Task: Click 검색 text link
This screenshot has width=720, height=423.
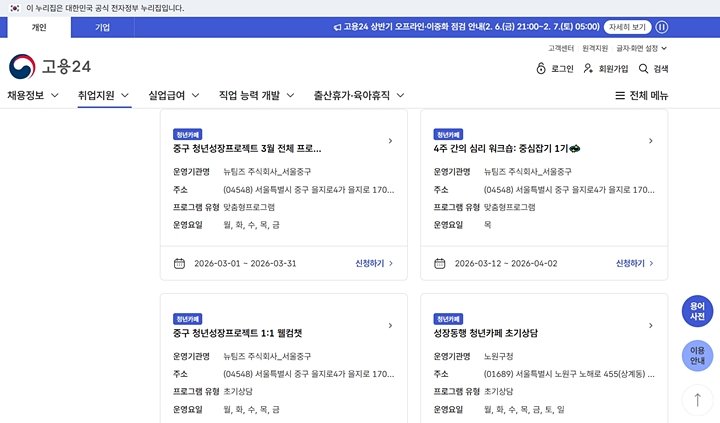Action: (x=661, y=69)
